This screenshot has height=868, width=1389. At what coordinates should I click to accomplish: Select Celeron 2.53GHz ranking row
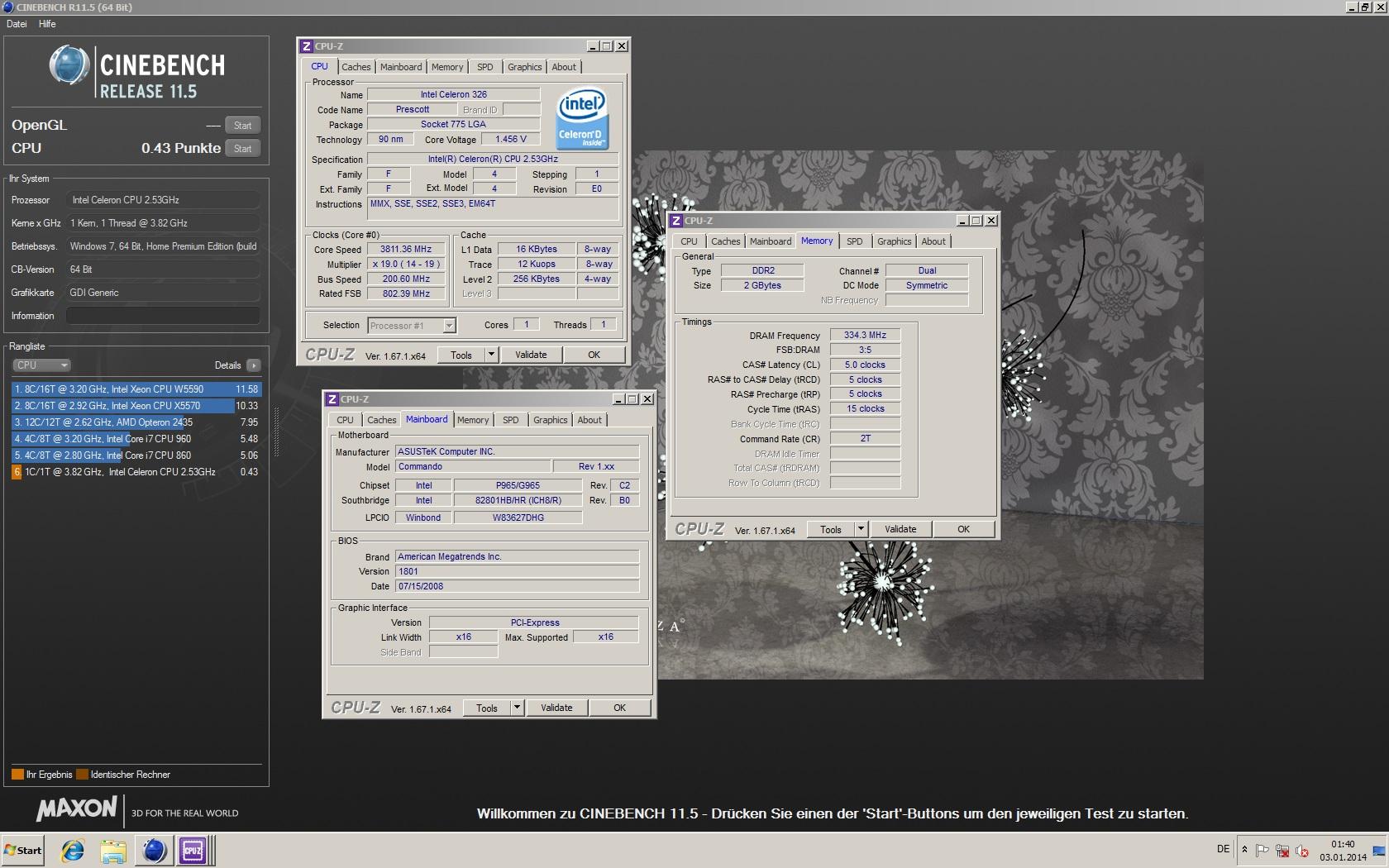click(136, 472)
